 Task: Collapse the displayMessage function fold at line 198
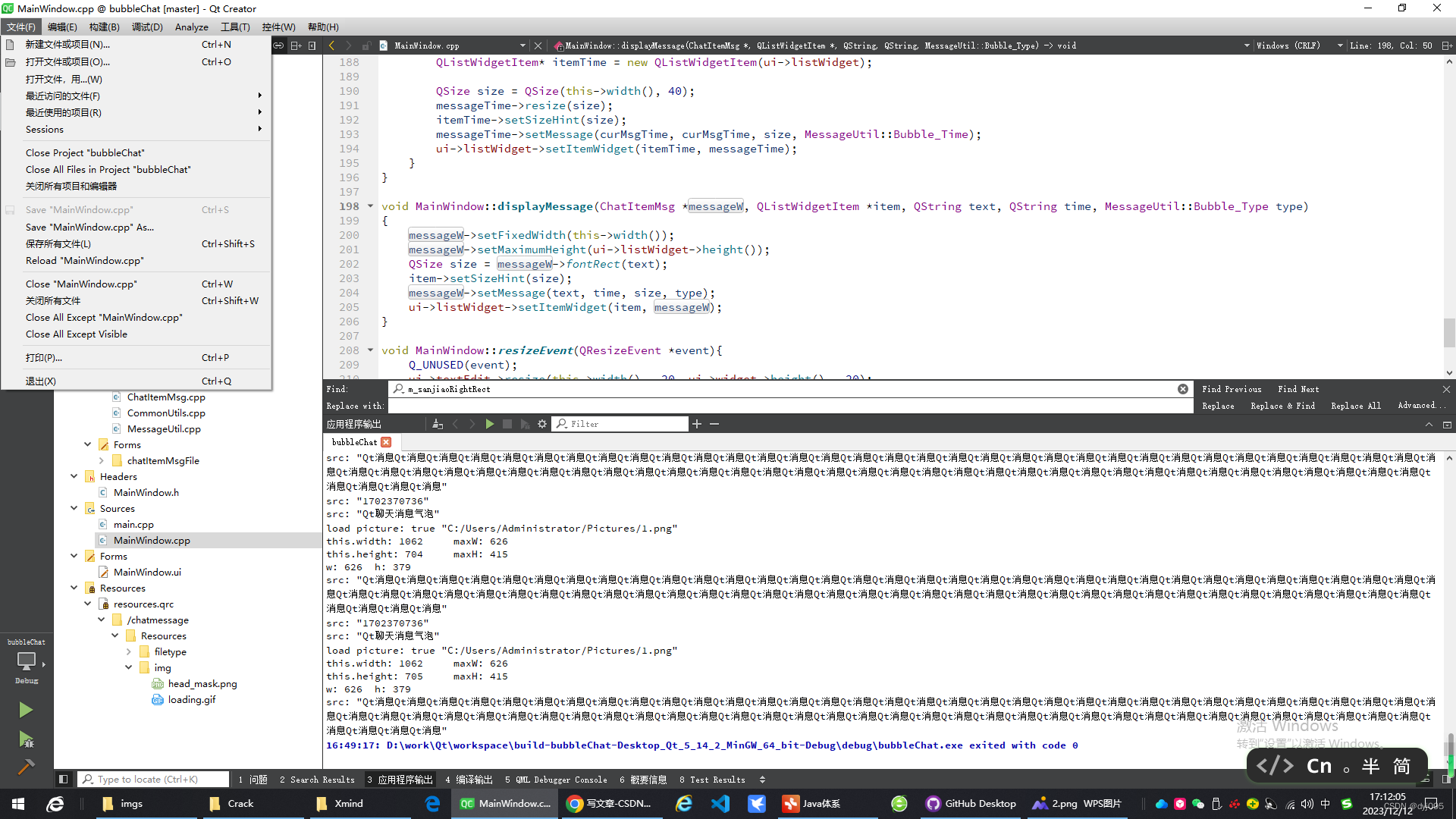(x=371, y=206)
